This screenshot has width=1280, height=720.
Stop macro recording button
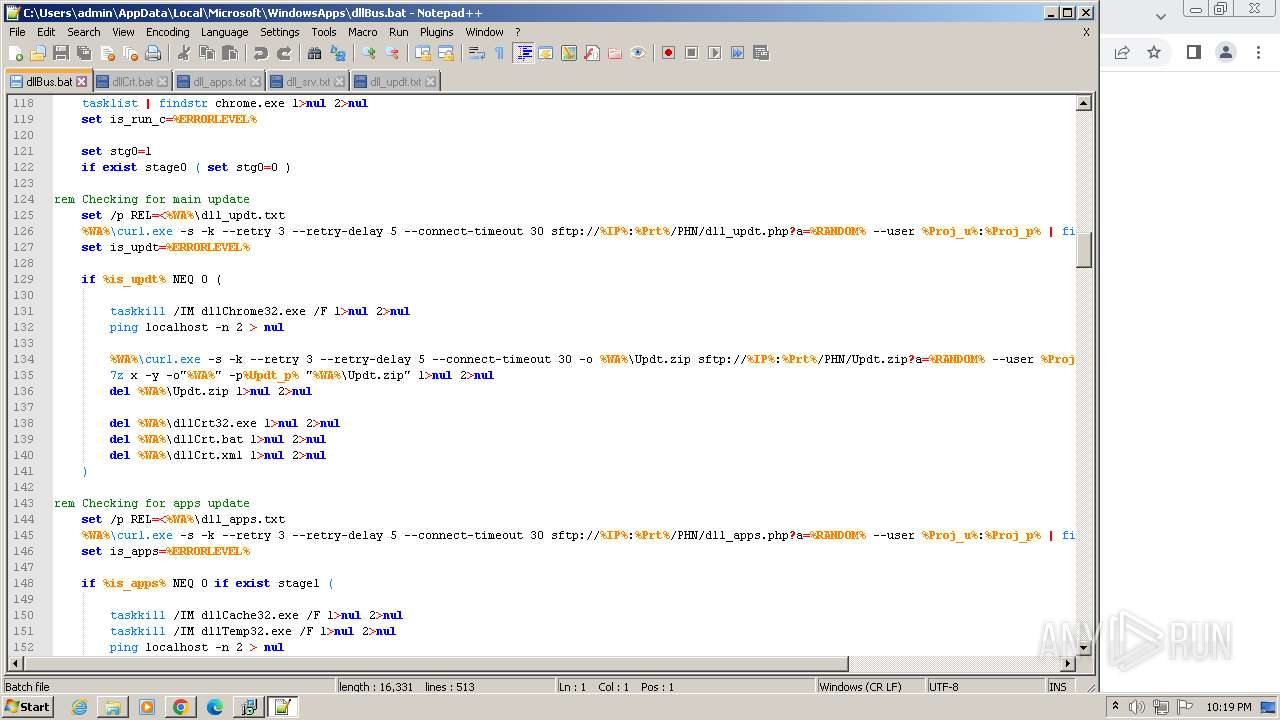691,53
